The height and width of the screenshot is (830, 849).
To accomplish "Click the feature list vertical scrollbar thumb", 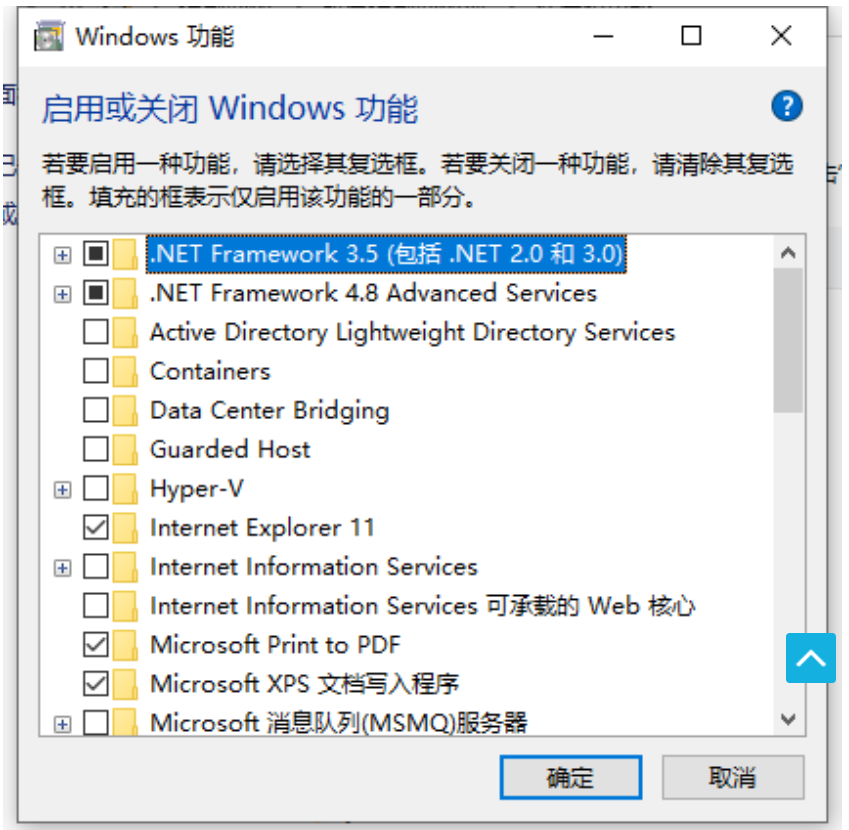I will point(788,340).
